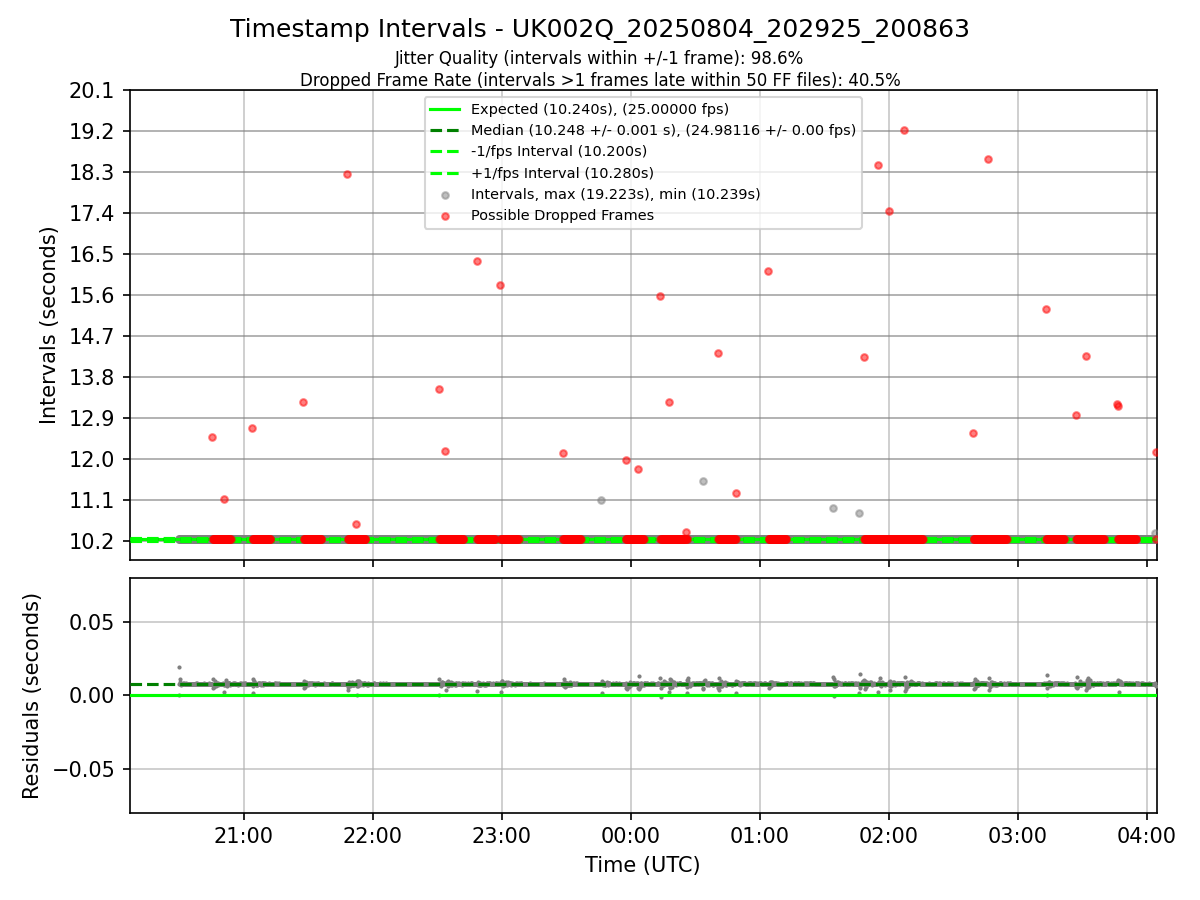Image resolution: width=1200 pixels, height=900 pixels.
Task: Click the 'Residuals (seconds)' y-axis label
Action: 31,696
